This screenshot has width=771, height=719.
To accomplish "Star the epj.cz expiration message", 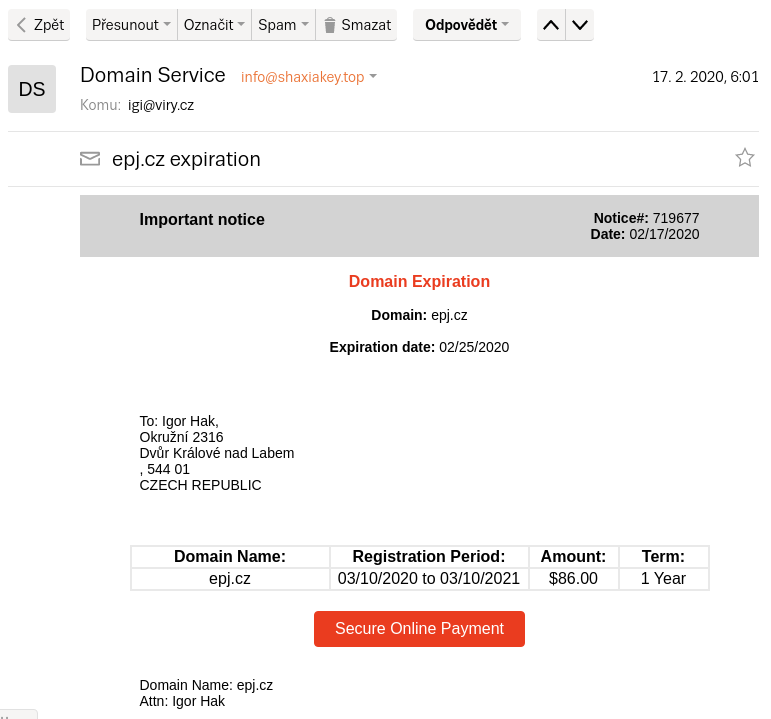I will pos(744,158).
